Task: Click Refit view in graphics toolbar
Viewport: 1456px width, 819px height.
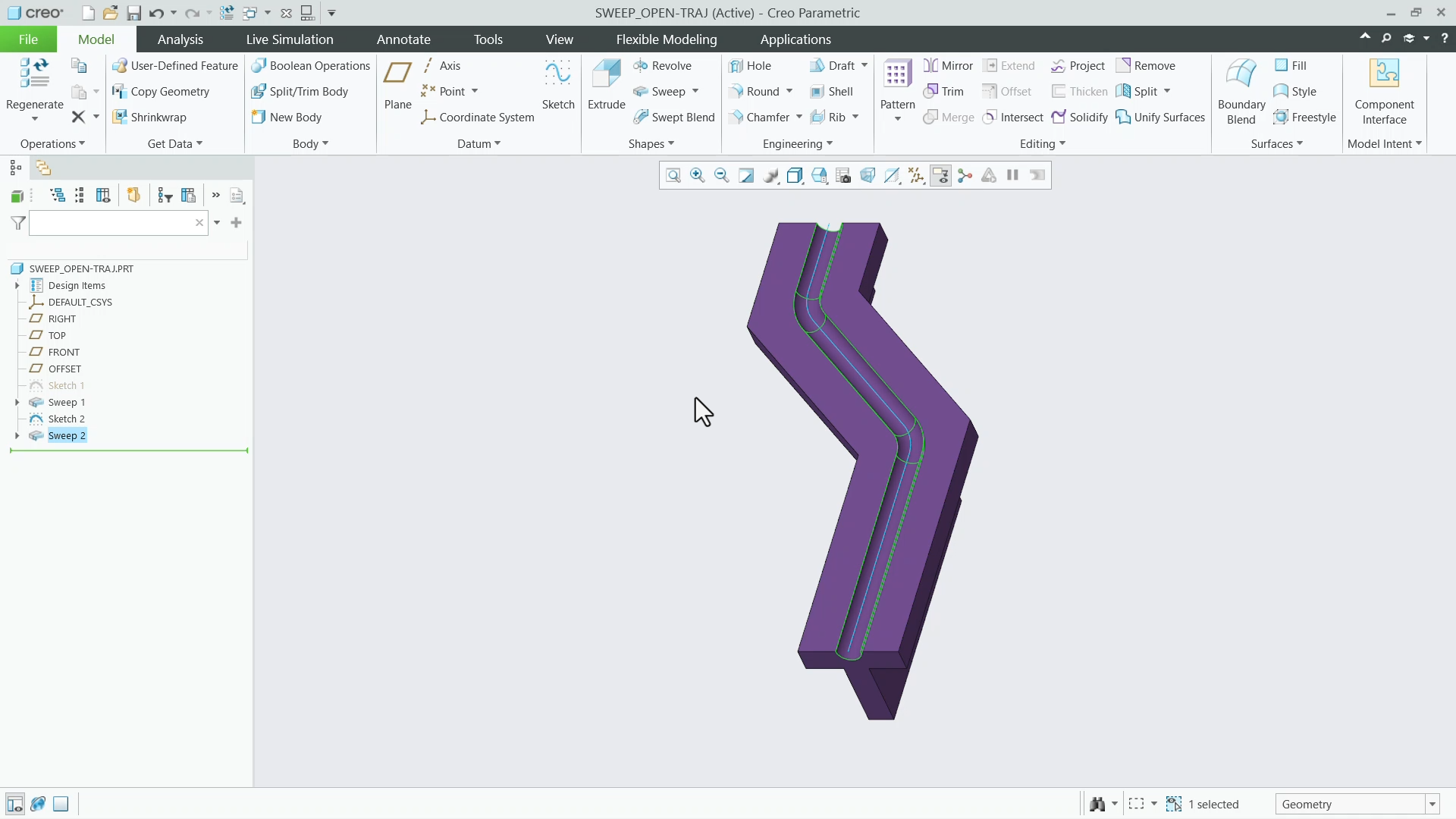Action: point(673,176)
